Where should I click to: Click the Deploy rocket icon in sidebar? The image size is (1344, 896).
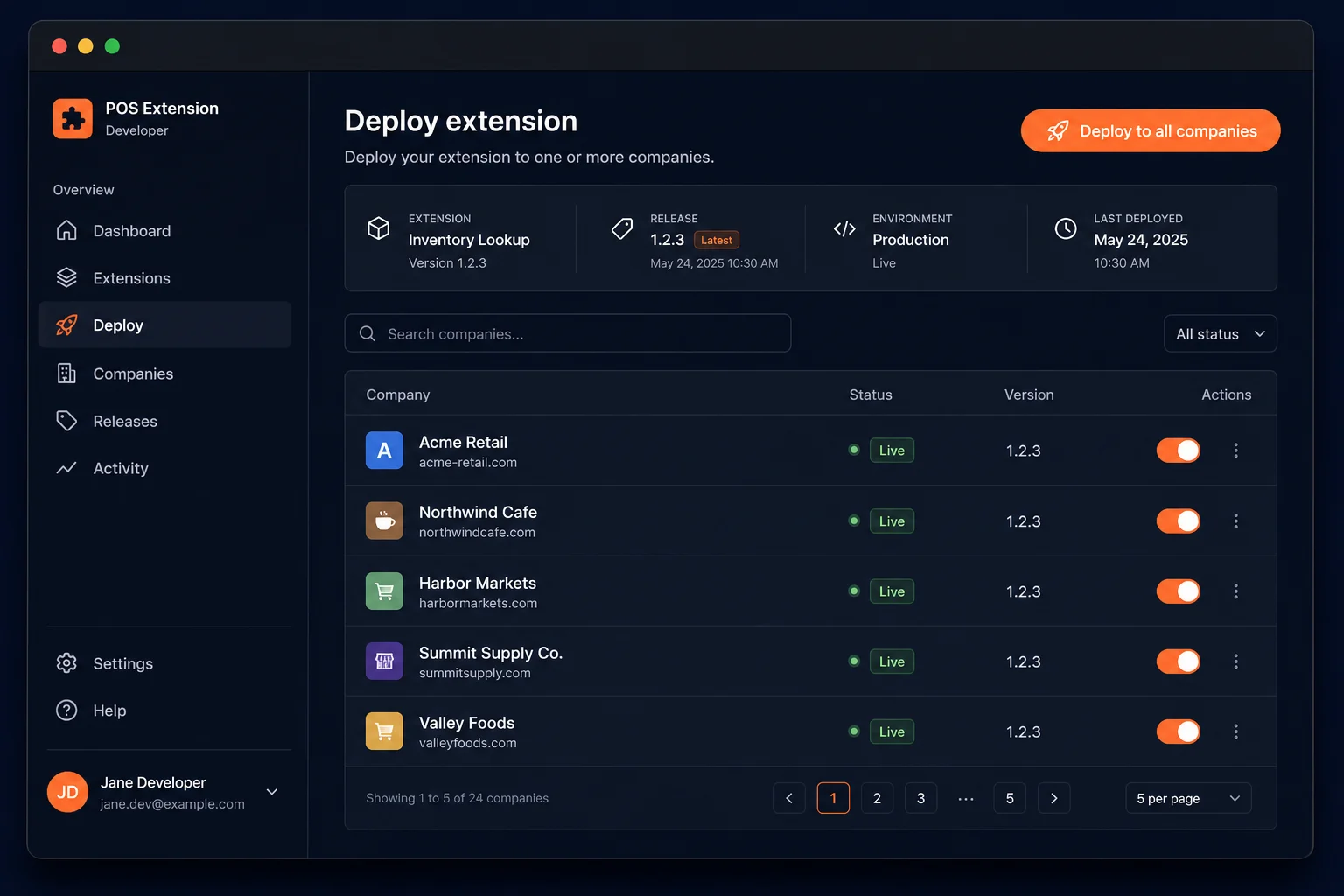[x=66, y=325]
